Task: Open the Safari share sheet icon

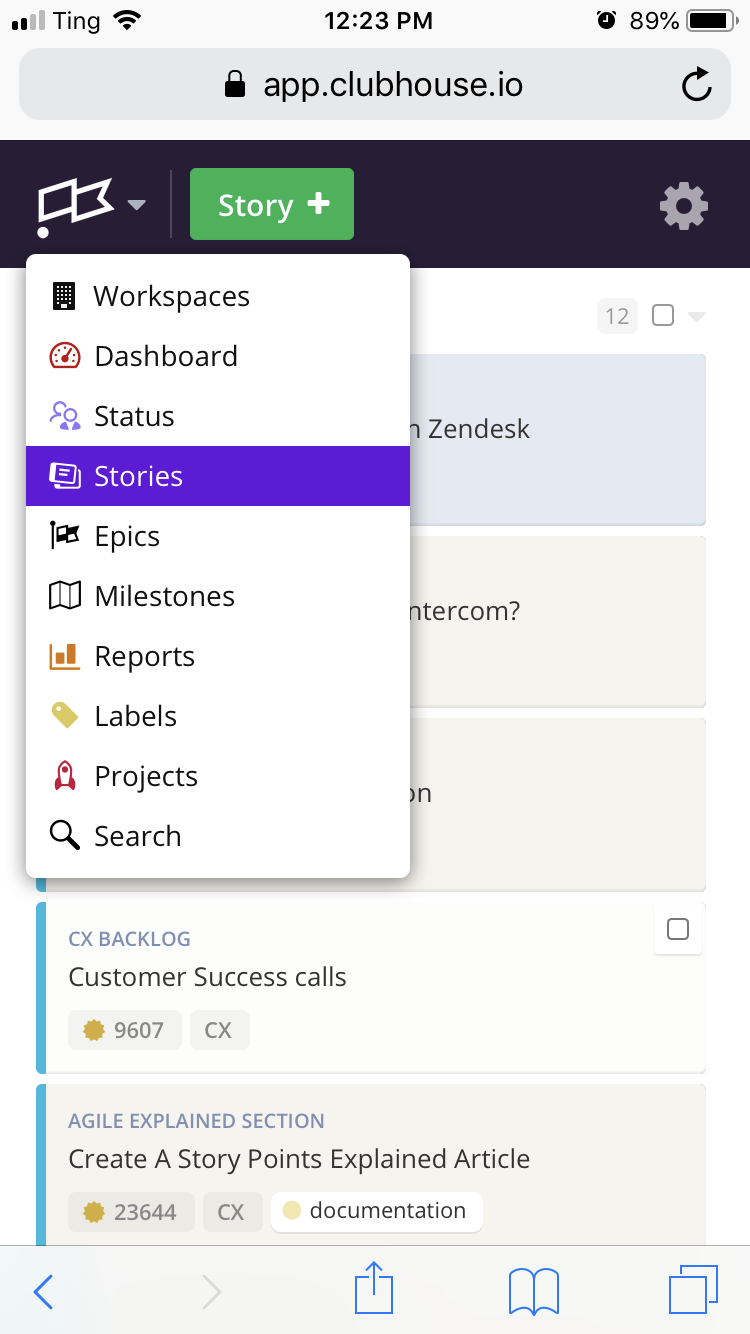Action: click(x=375, y=1290)
